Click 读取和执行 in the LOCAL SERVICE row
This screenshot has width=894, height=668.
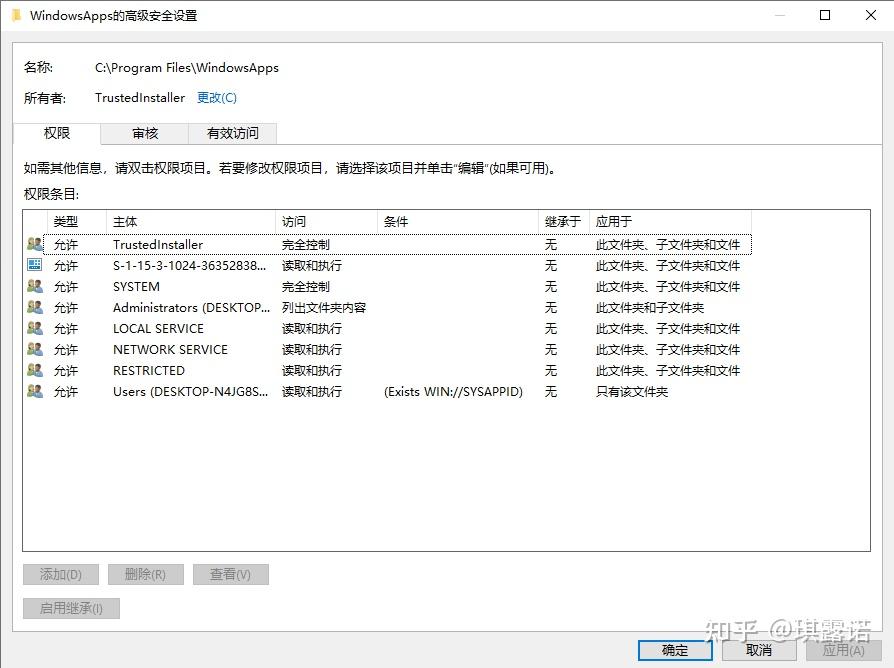click(x=312, y=329)
